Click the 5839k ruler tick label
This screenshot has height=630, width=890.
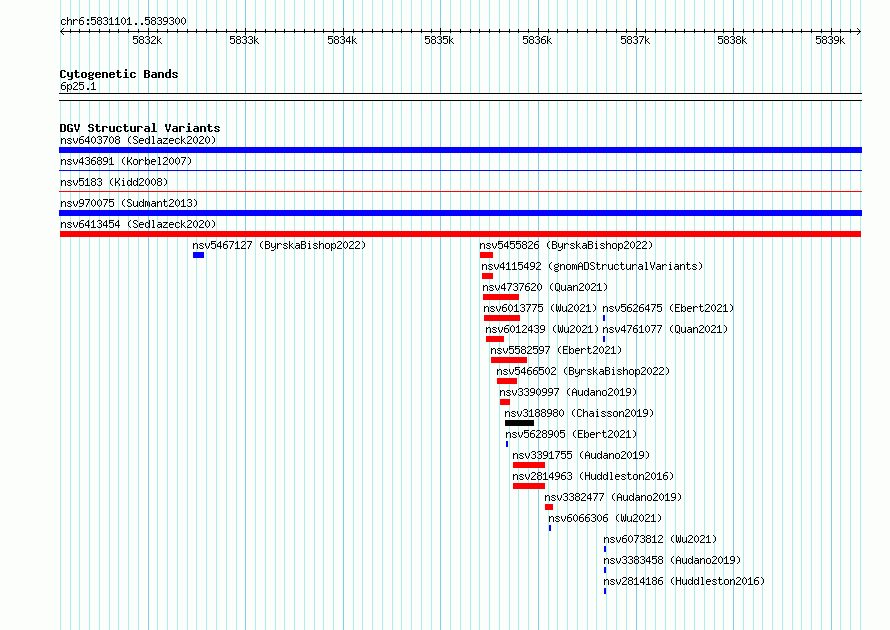pyautogui.click(x=830, y=40)
